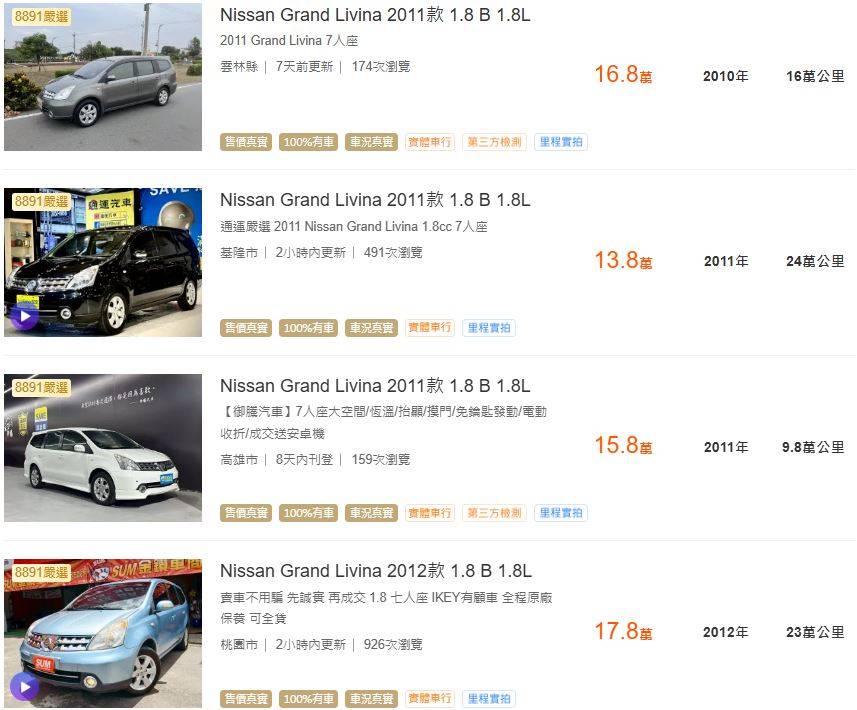
Task: Click 第三方檢測 tag on first listing
Action: (494, 142)
